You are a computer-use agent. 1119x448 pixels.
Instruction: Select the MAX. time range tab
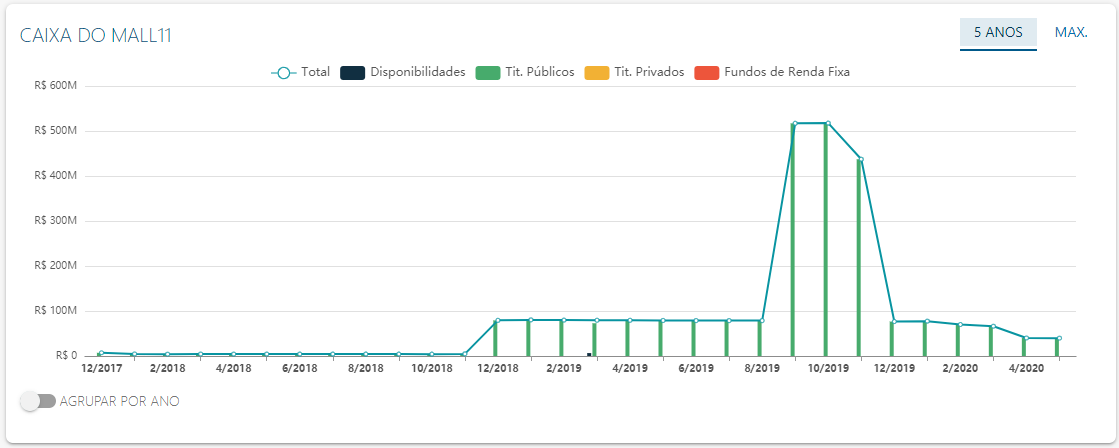(x=1071, y=33)
